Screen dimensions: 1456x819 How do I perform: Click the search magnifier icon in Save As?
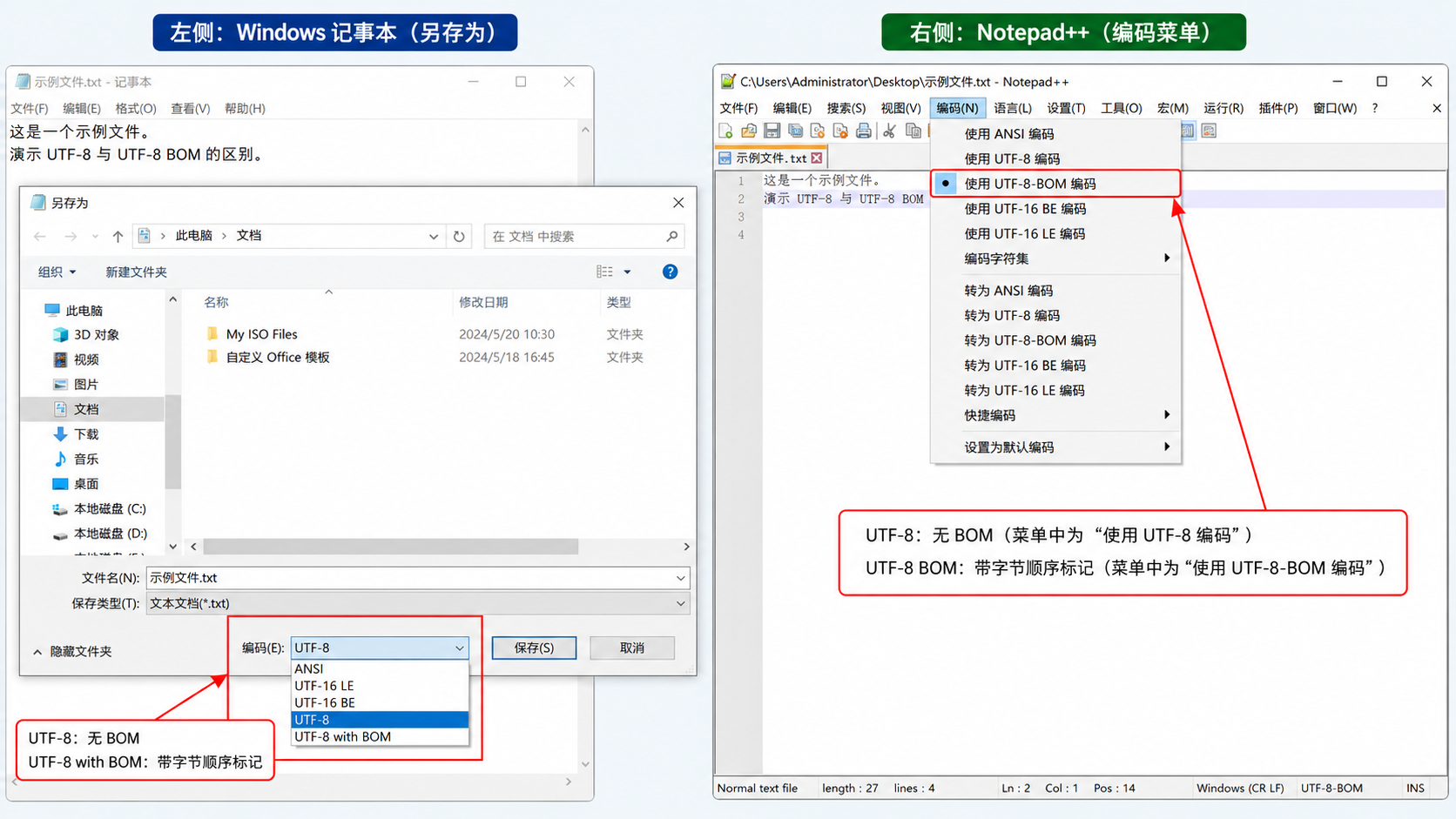(671, 236)
